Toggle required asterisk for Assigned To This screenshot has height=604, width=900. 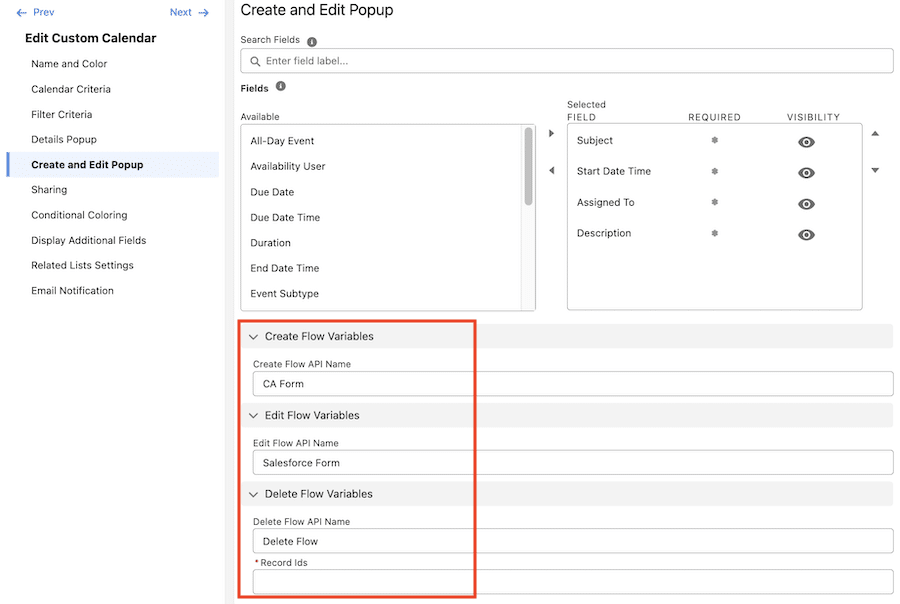(715, 202)
